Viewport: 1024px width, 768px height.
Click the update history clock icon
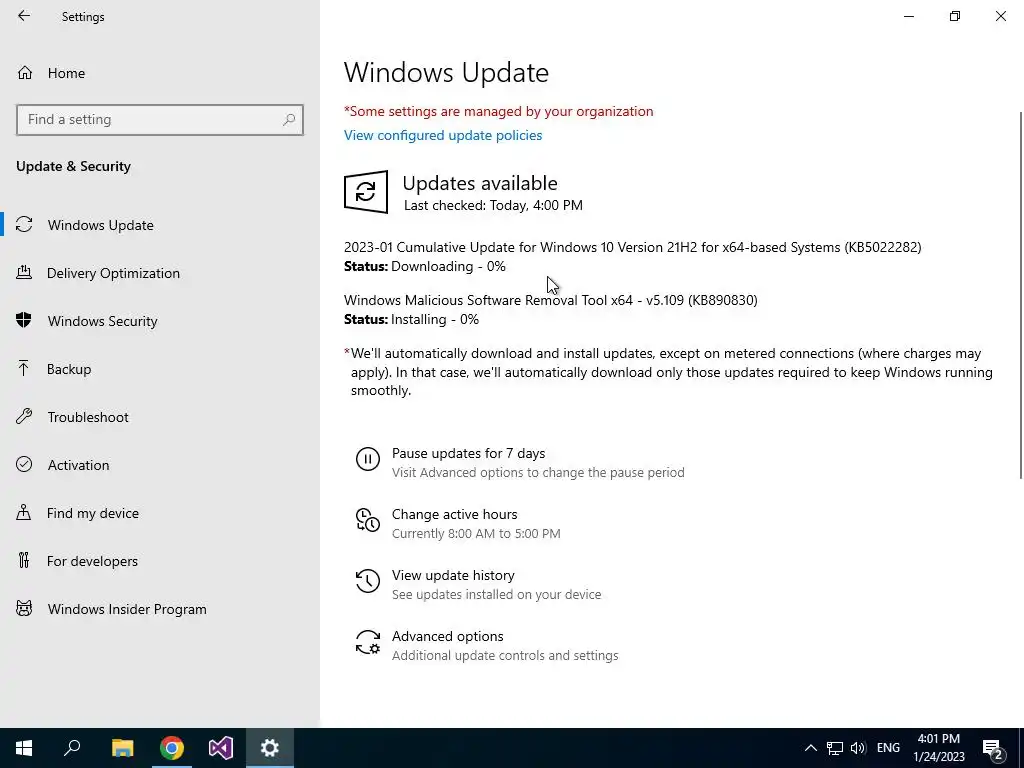[x=368, y=581]
